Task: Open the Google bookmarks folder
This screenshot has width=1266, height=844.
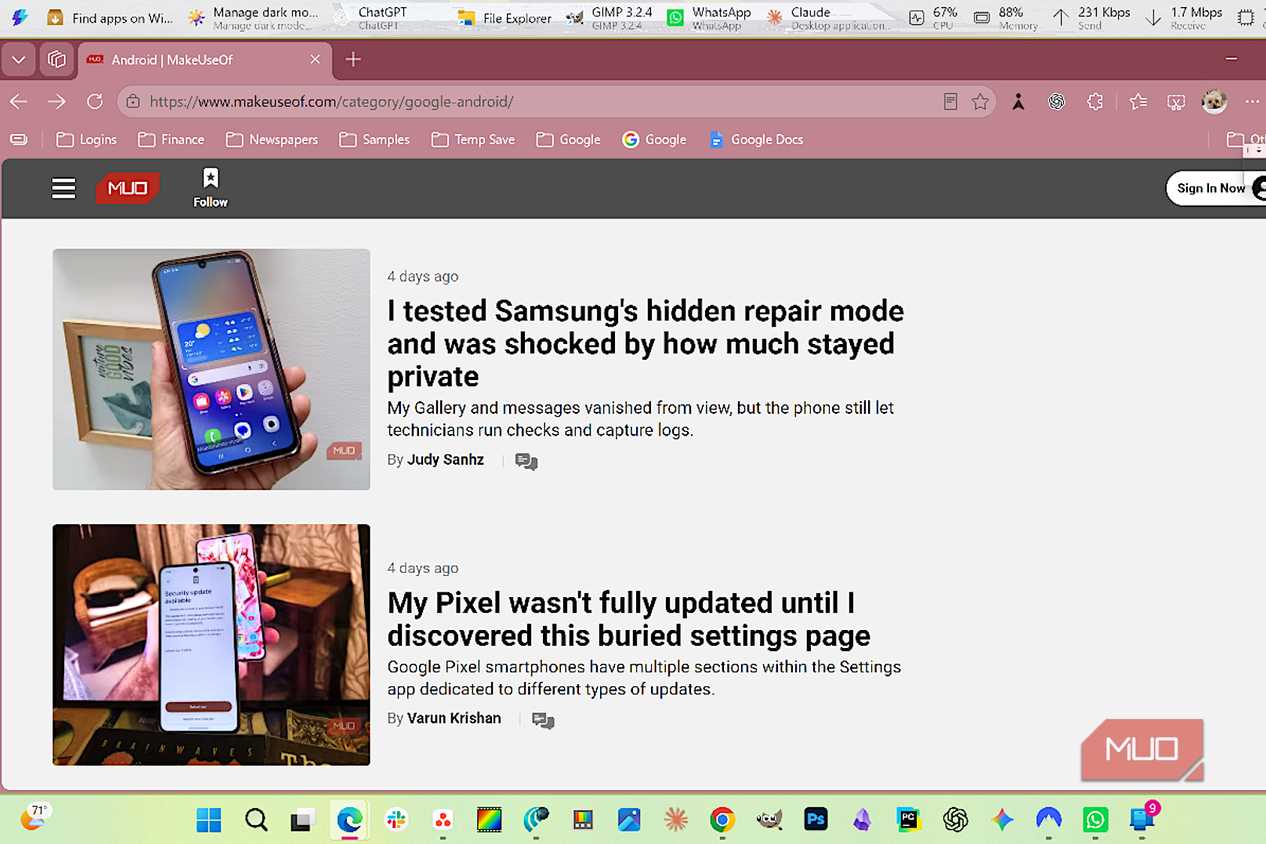Action: click(x=568, y=140)
